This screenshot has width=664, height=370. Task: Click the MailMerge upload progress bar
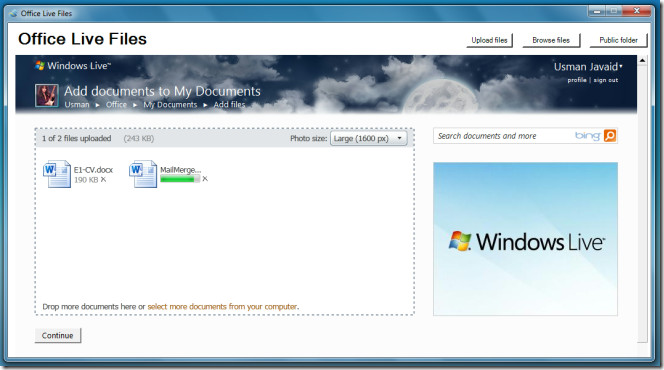tap(180, 179)
